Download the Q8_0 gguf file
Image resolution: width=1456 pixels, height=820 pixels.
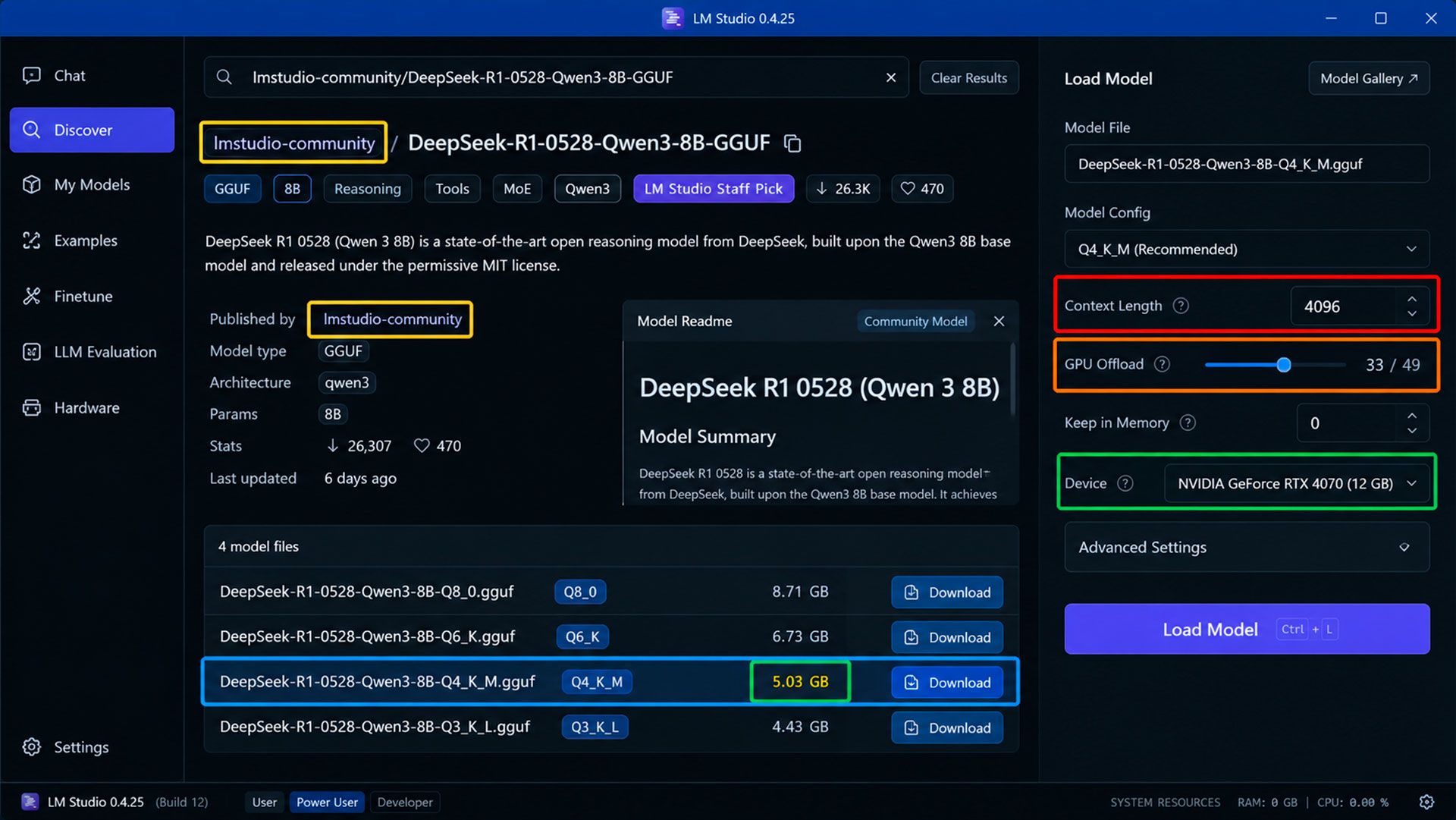click(946, 592)
